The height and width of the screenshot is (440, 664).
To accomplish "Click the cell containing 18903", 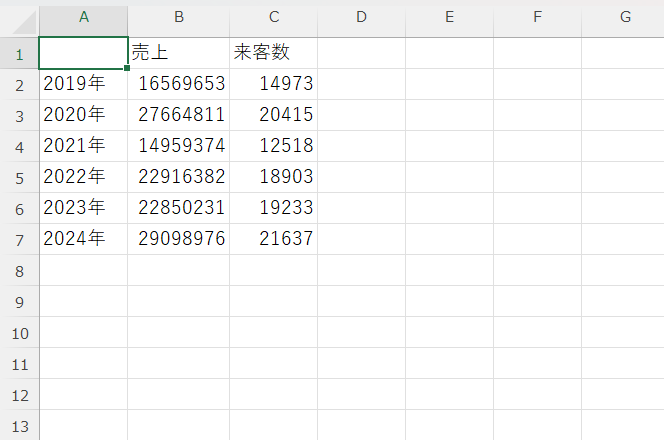I will pos(274,177).
